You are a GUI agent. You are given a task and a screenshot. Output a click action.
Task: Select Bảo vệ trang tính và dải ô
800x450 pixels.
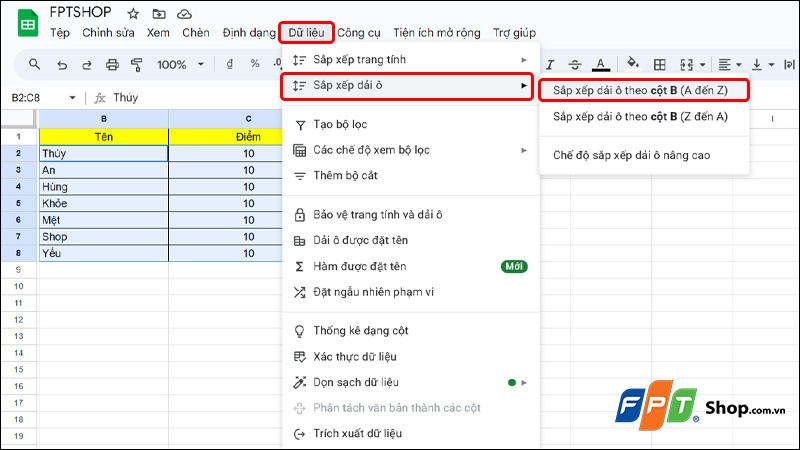point(410,215)
